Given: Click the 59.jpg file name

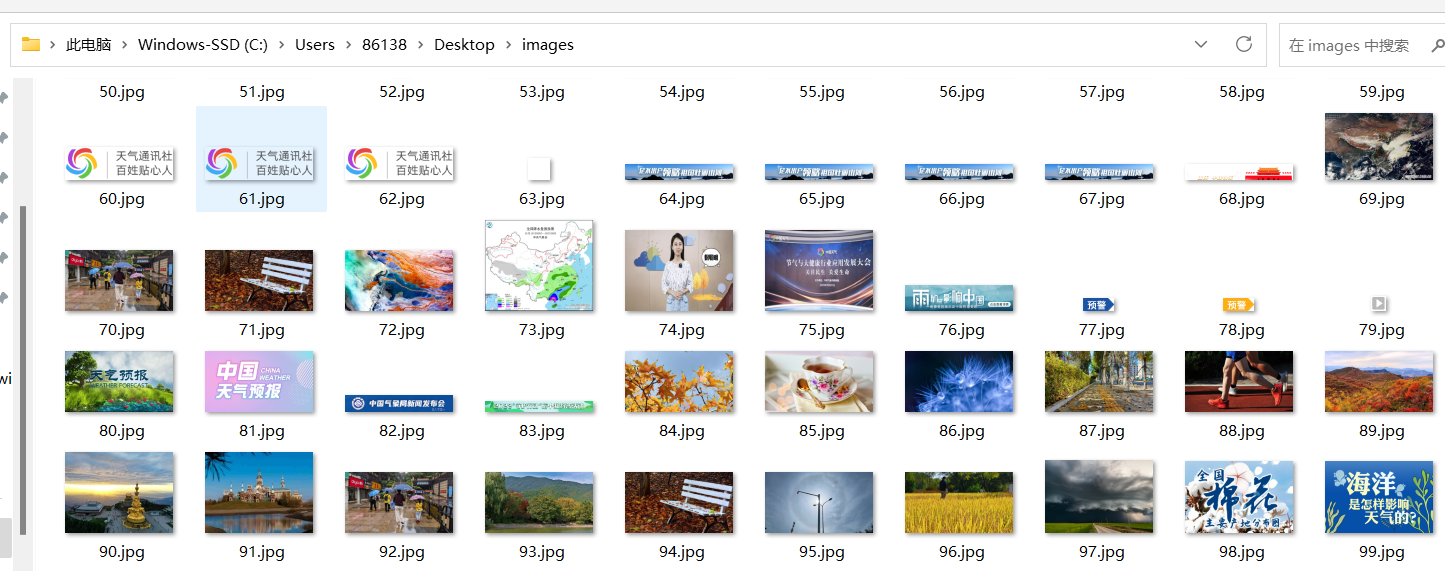Looking at the screenshot, I should coord(1382,92).
